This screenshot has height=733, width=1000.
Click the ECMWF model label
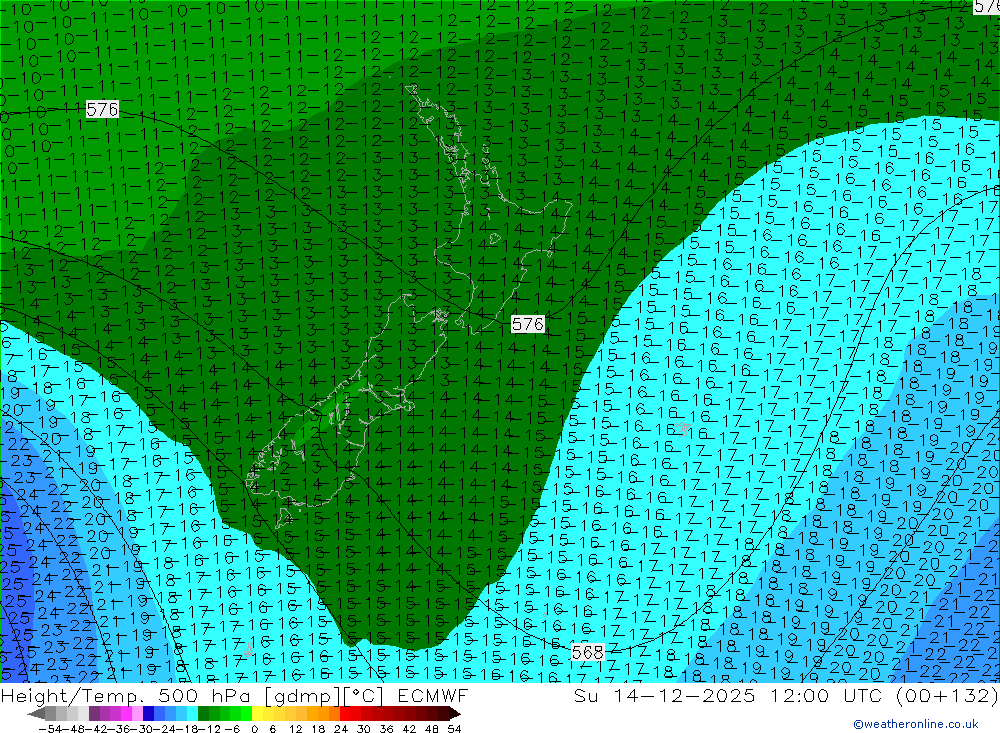pyautogui.click(x=428, y=695)
